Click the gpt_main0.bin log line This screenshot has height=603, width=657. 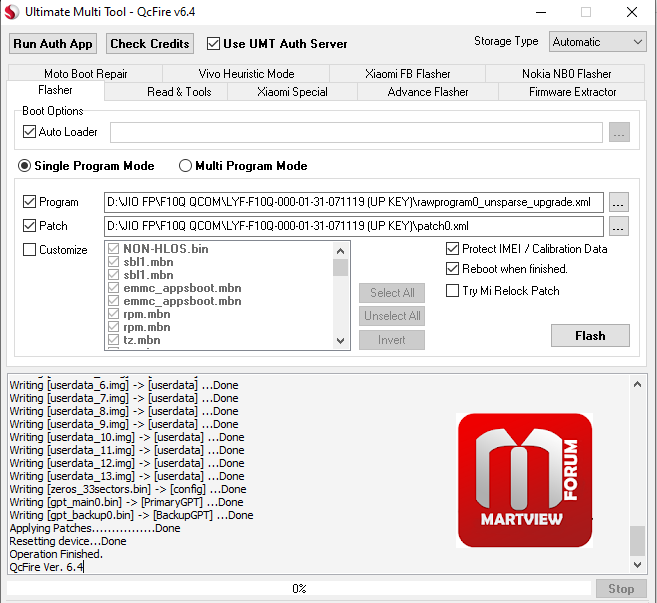126,502
